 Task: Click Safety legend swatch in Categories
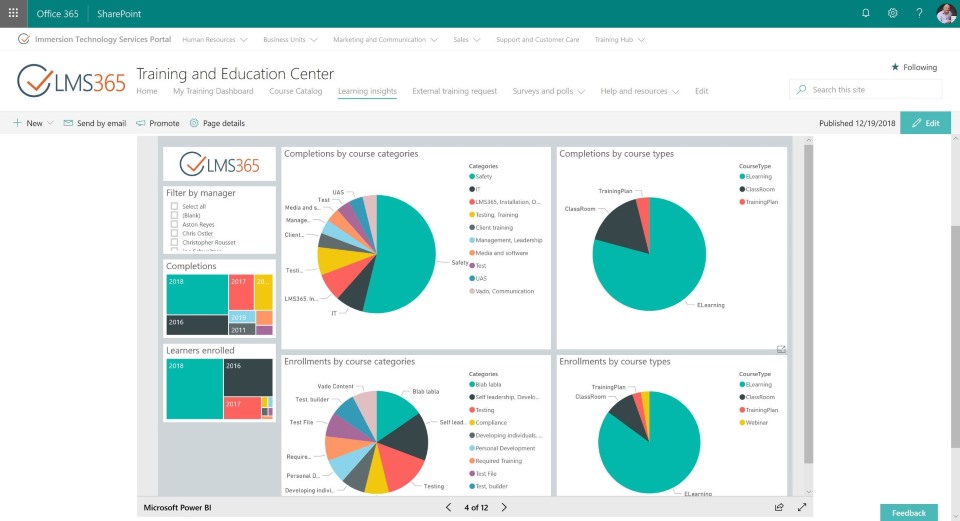tap(472, 176)
